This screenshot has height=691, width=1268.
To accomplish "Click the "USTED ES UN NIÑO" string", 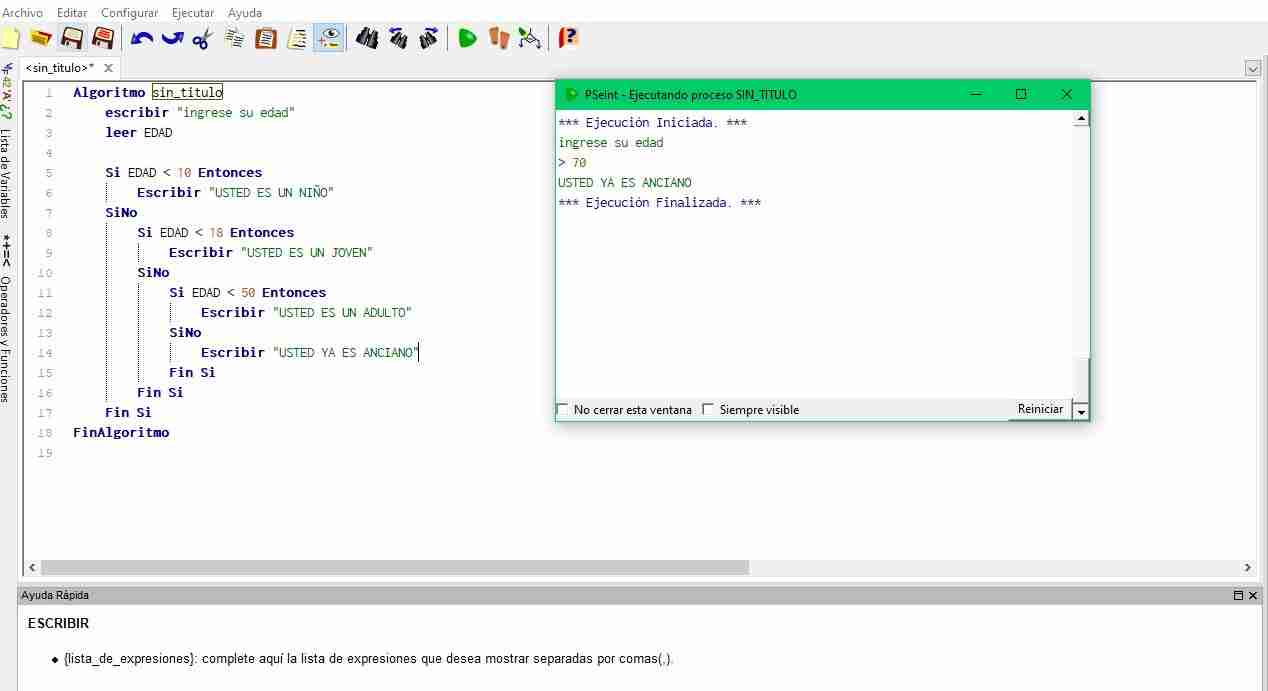I will point(271,192).
